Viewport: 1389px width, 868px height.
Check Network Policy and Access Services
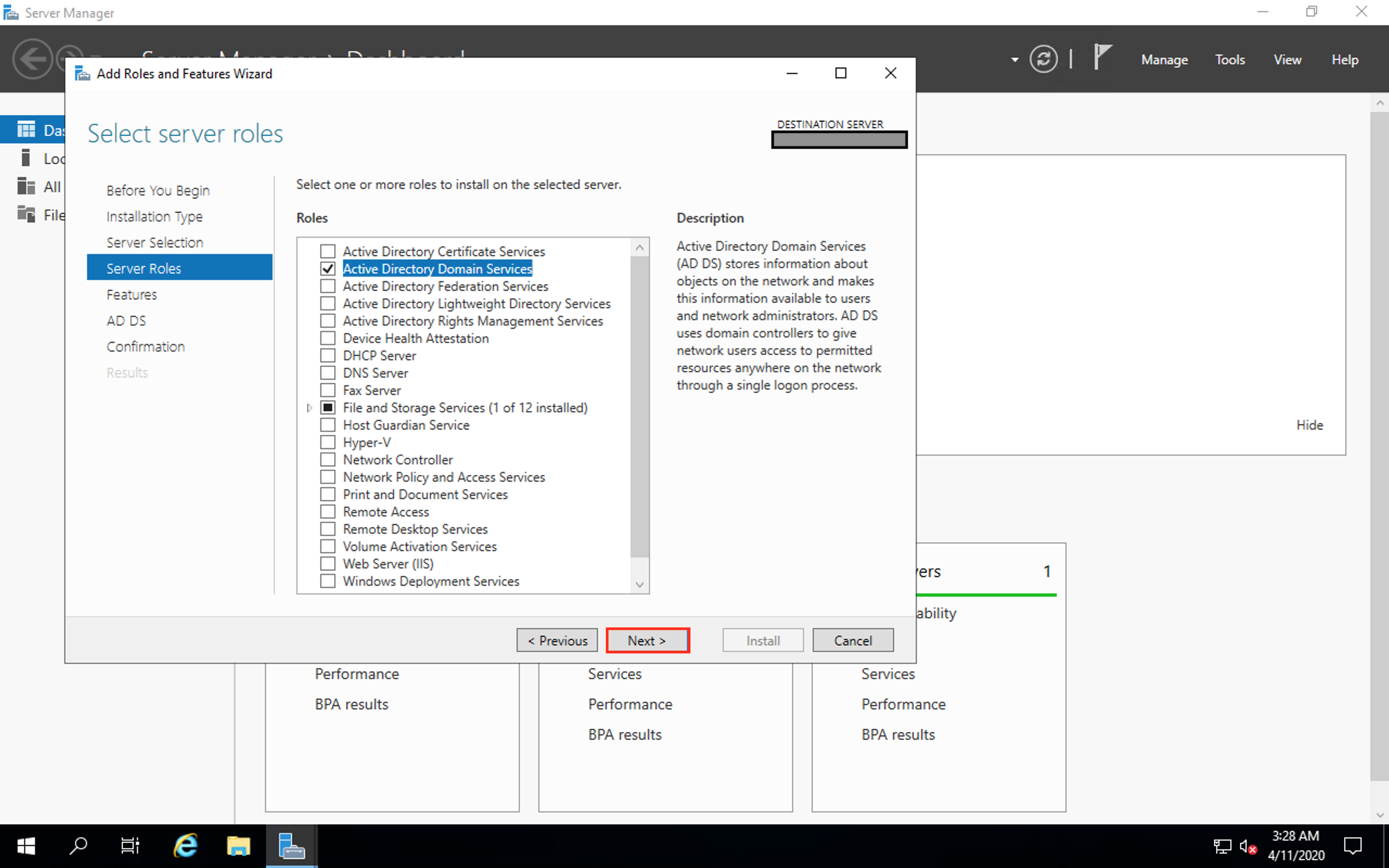click(328, 477)
